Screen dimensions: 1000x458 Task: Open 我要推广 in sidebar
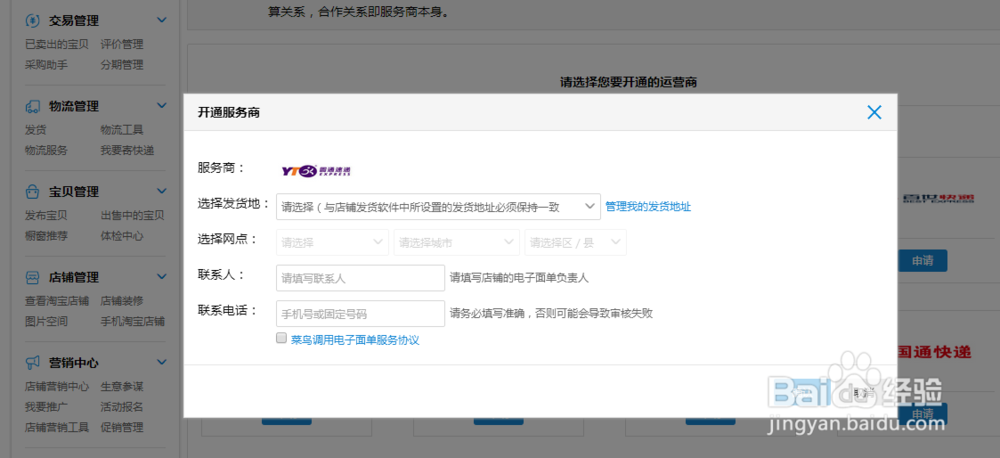[46, 406]
